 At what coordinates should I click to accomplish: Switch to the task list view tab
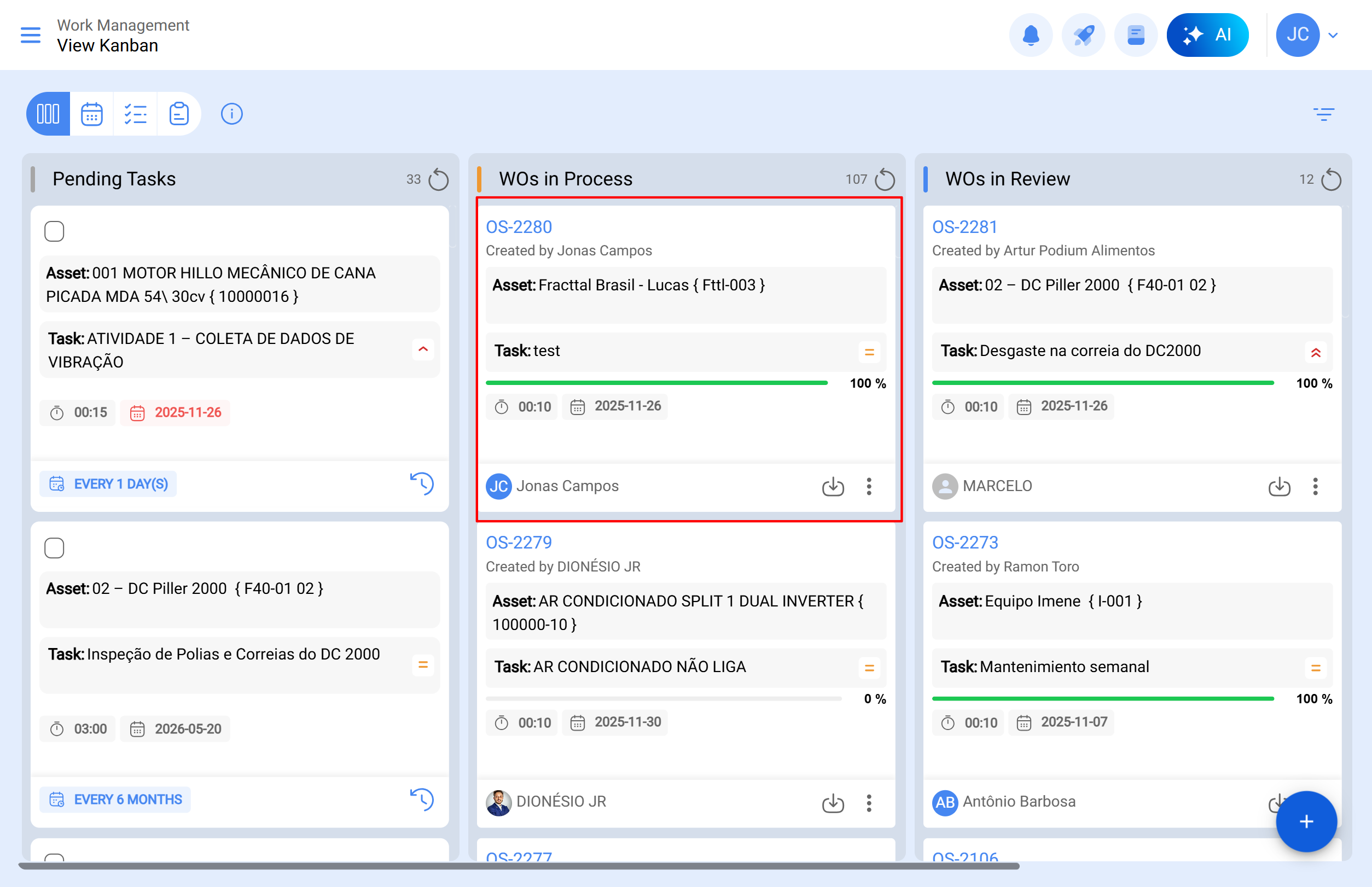click(x=136, y=114)
